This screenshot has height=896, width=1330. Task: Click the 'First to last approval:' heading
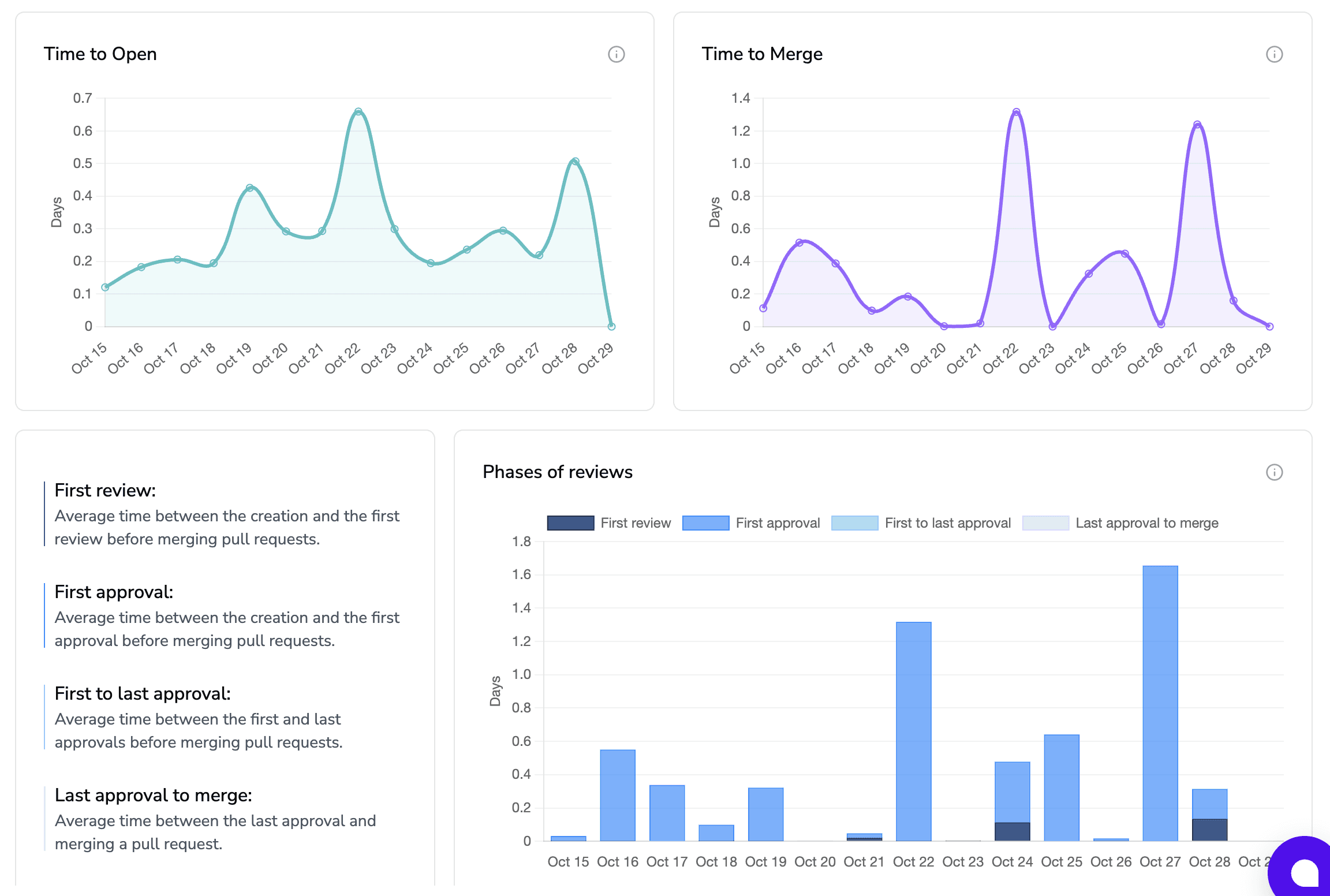click(x=143, y=693)
